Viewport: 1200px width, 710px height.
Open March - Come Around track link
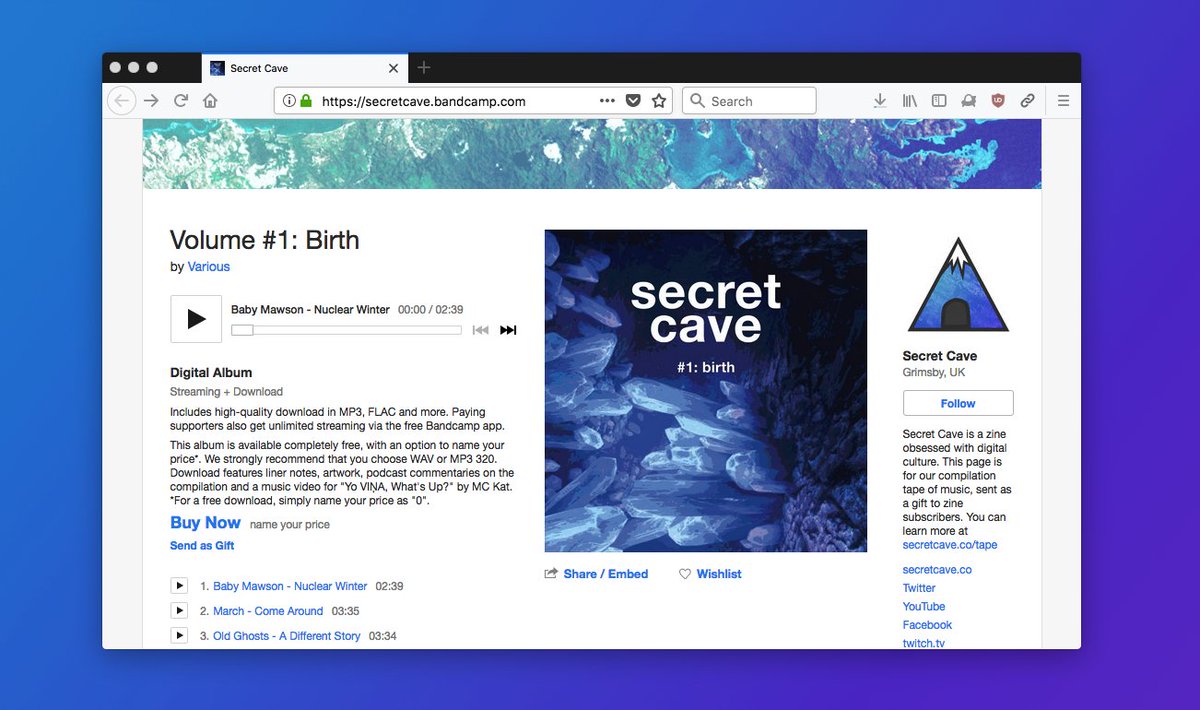(268, 611)
